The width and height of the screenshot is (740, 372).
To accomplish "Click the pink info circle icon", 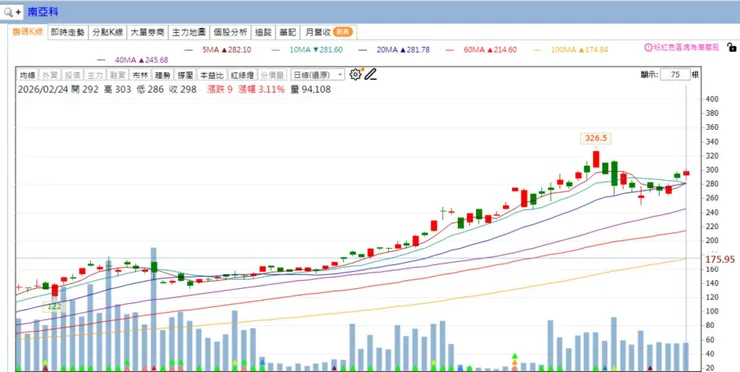I will click(648, 48).
